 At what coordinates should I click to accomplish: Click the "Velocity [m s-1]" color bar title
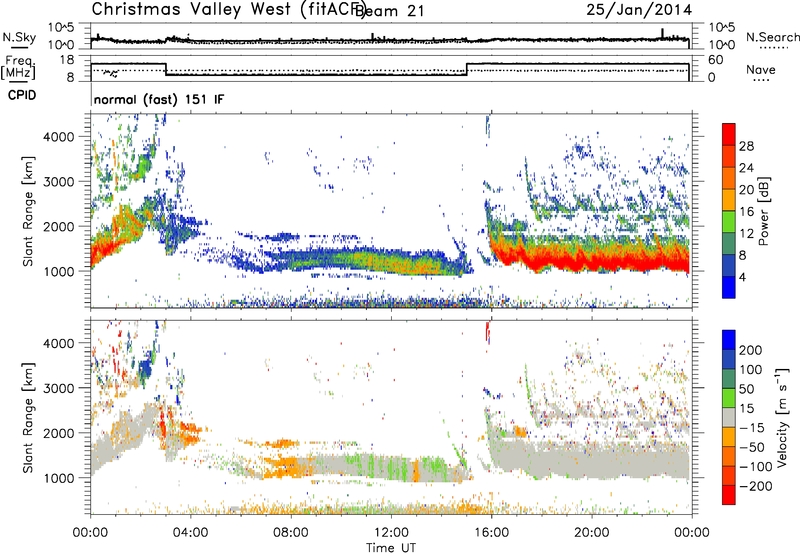coord(781,417)
